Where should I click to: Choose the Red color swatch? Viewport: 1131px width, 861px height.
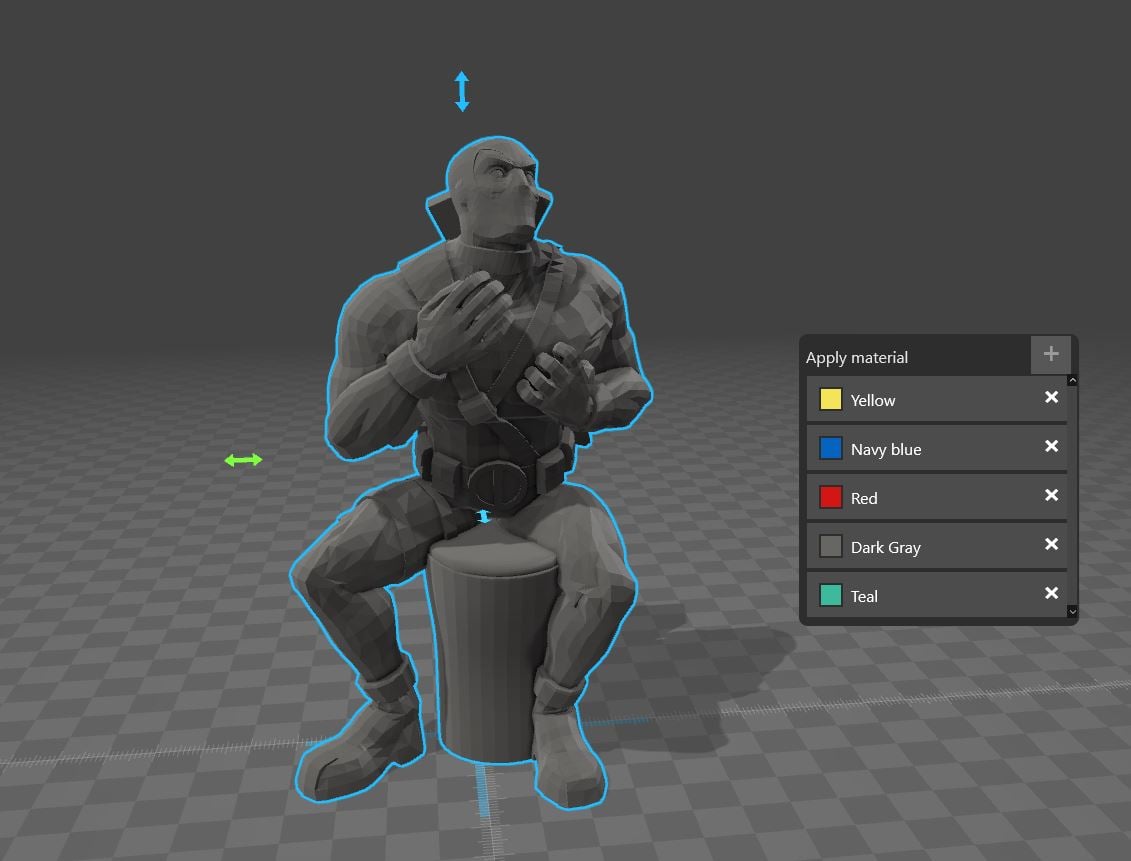830,498
